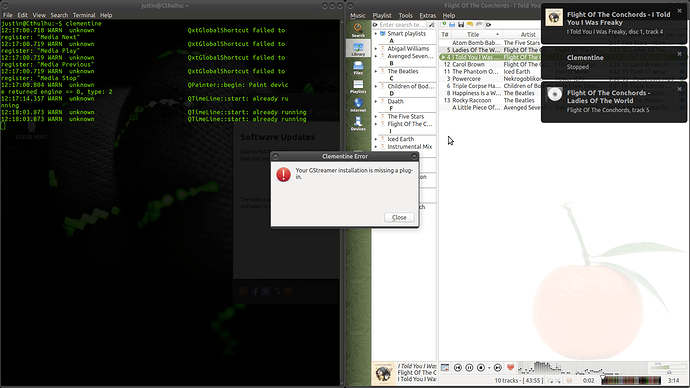The height and width of the screenshot is (388, 690).
Task: Close the Clementine Error dialog
Action: [399, 217]
